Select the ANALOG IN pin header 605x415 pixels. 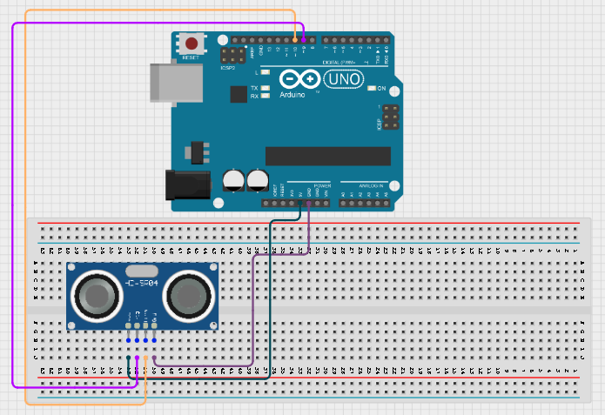click(365, 203)
